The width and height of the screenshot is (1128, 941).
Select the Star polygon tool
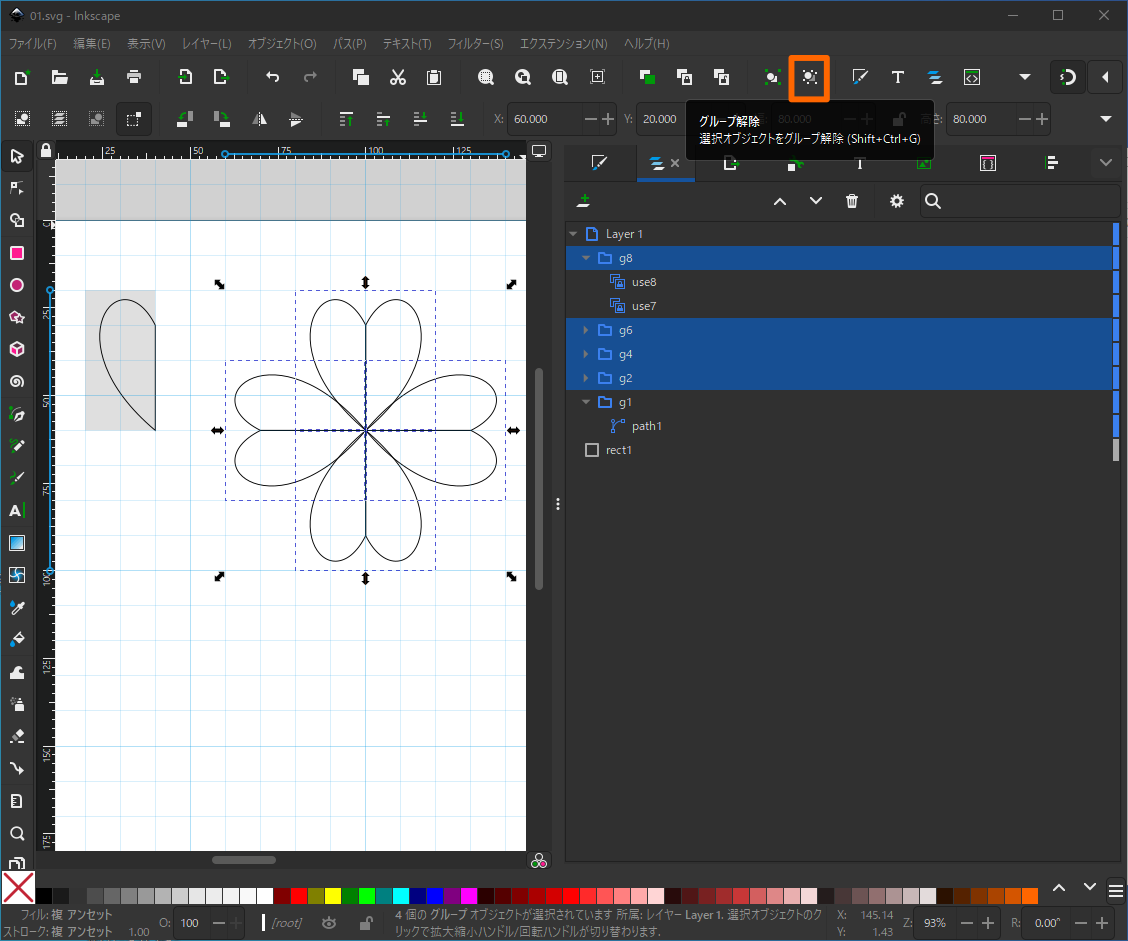pyautogui.click(x=17, y=317)
